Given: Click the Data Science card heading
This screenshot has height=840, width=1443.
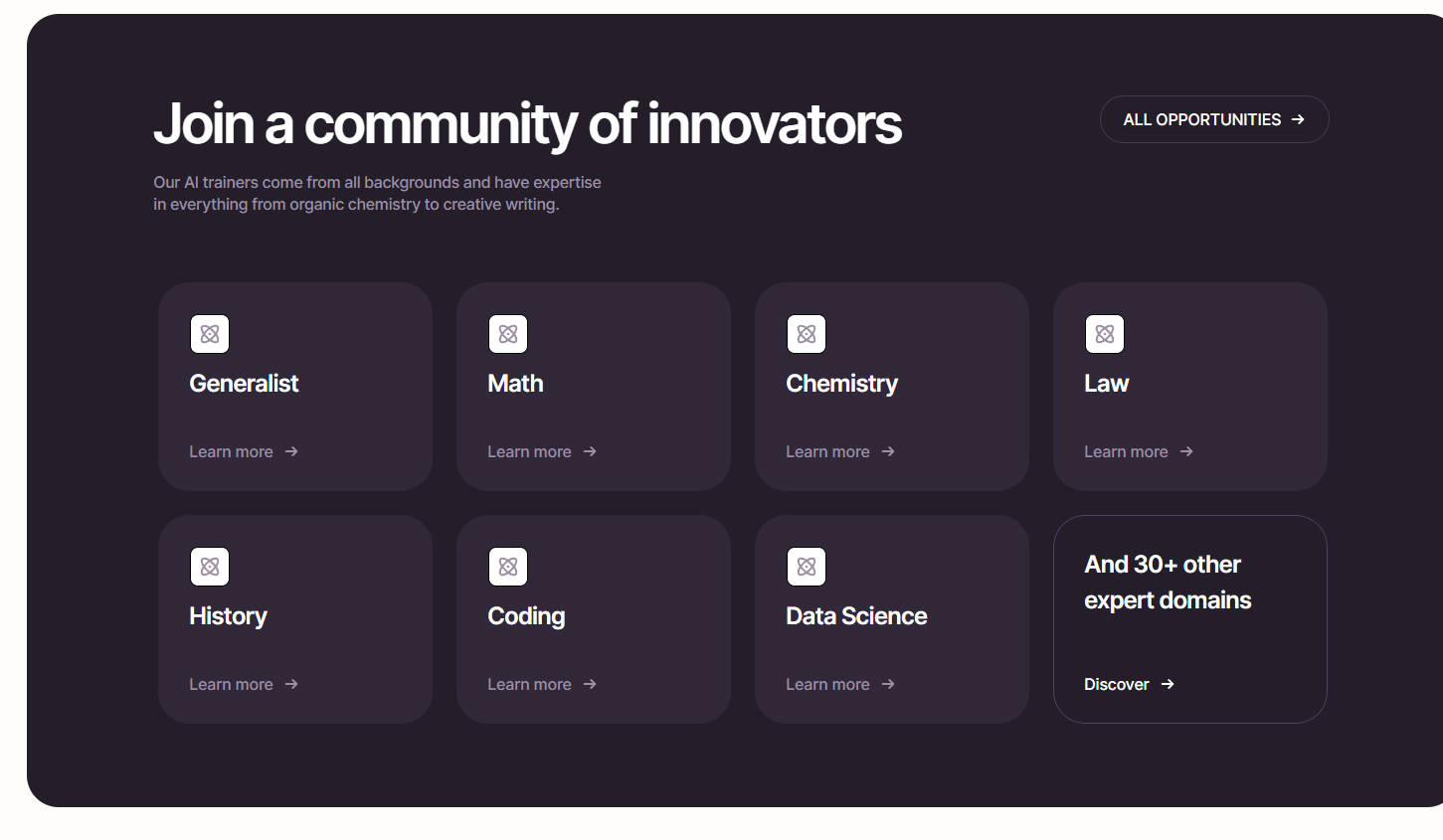Looking at the screenshot, I should [x=856, y=616].
